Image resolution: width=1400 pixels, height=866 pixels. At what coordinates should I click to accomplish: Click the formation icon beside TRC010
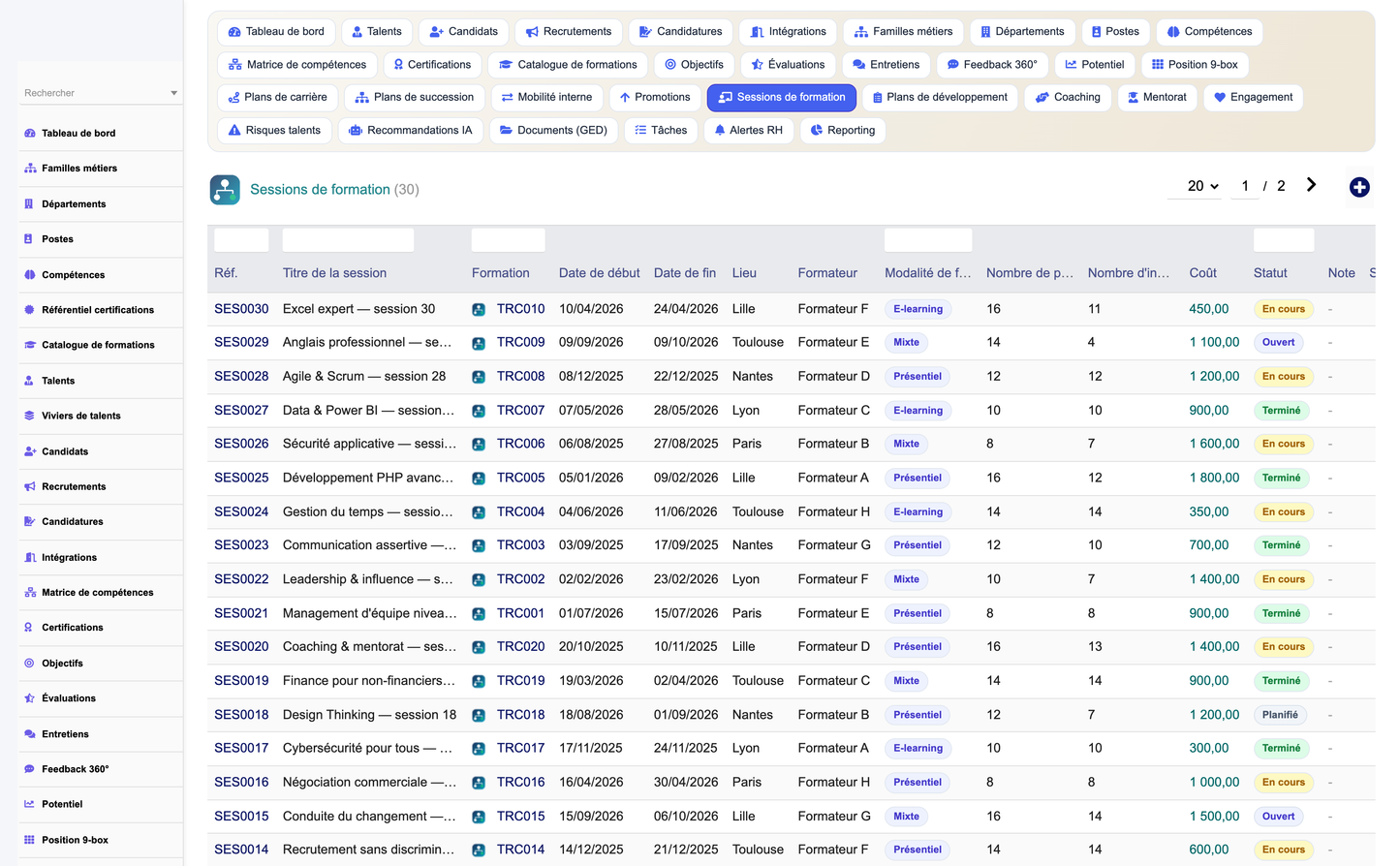[x=479, y=310]
